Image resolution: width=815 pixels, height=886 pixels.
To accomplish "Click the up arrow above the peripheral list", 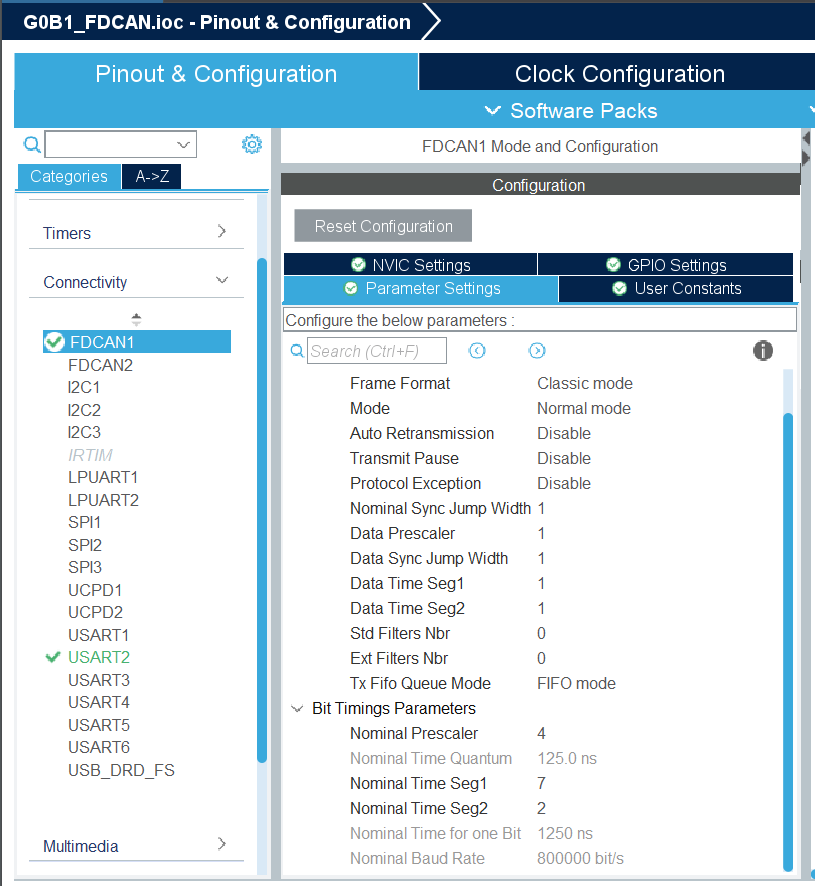I will [x=136, y=319].
